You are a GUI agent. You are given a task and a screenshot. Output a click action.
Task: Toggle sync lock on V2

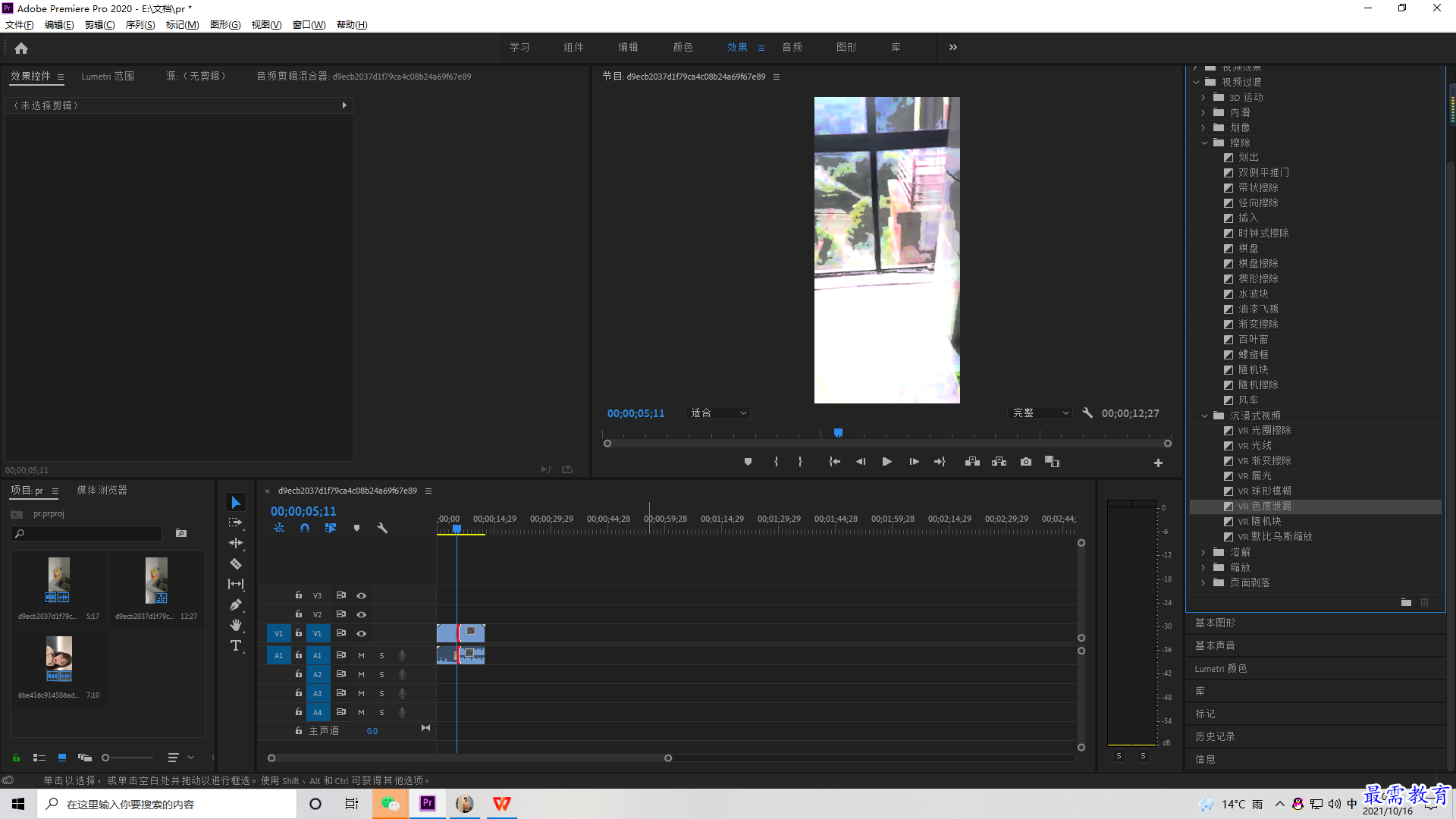coord(341,614)
